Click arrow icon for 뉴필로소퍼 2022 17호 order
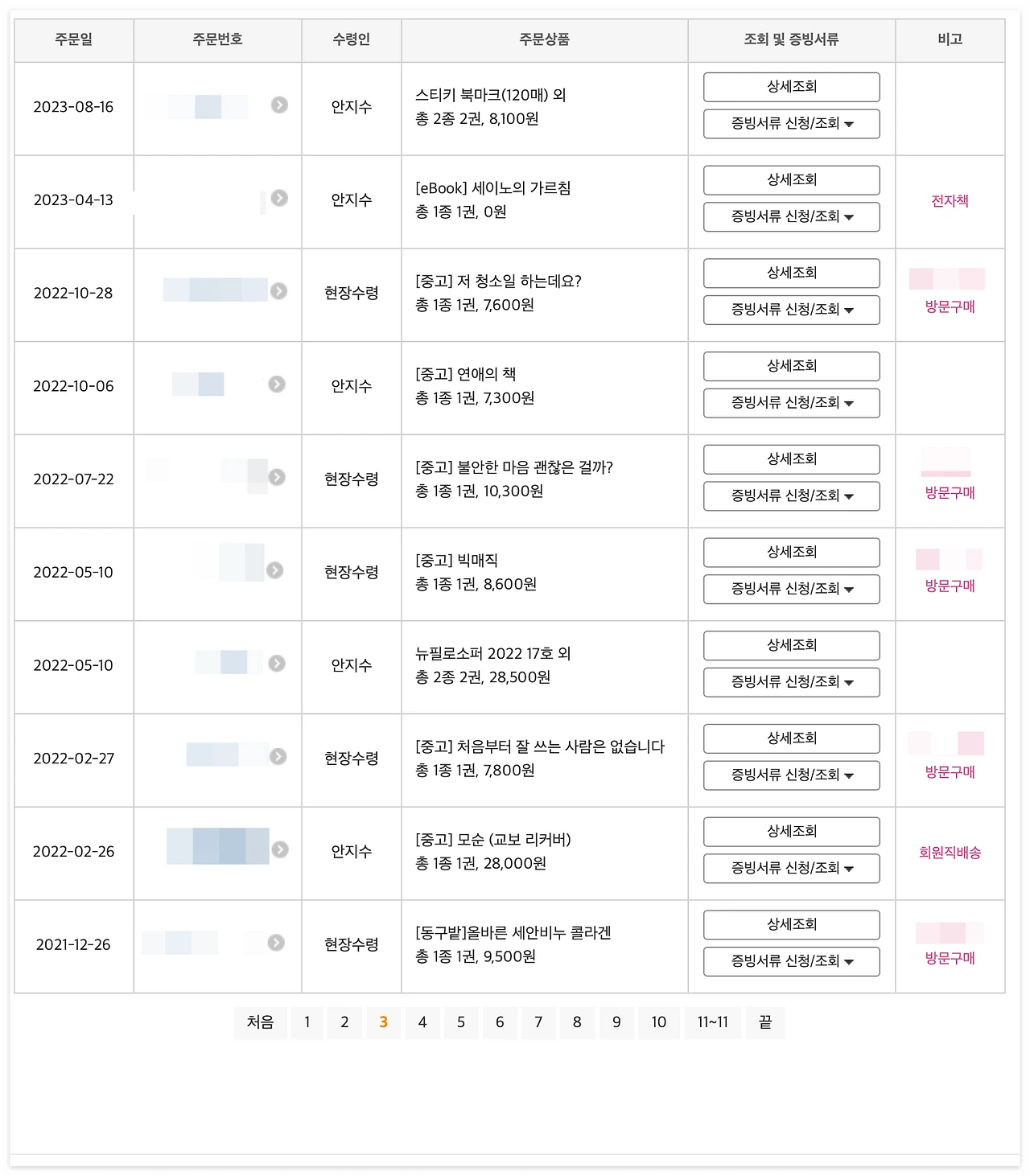The image size is (1030, 1176). [x=277, y=664]
